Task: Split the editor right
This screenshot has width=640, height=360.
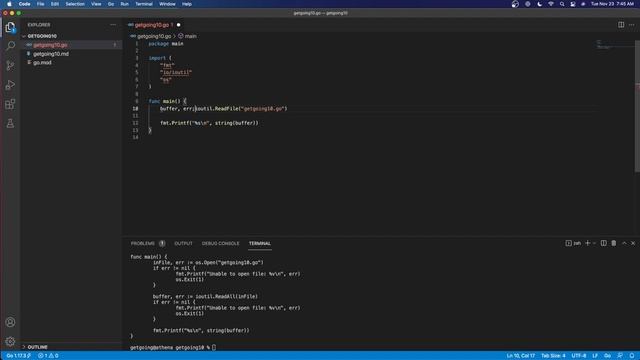Action: click(621, 25)
